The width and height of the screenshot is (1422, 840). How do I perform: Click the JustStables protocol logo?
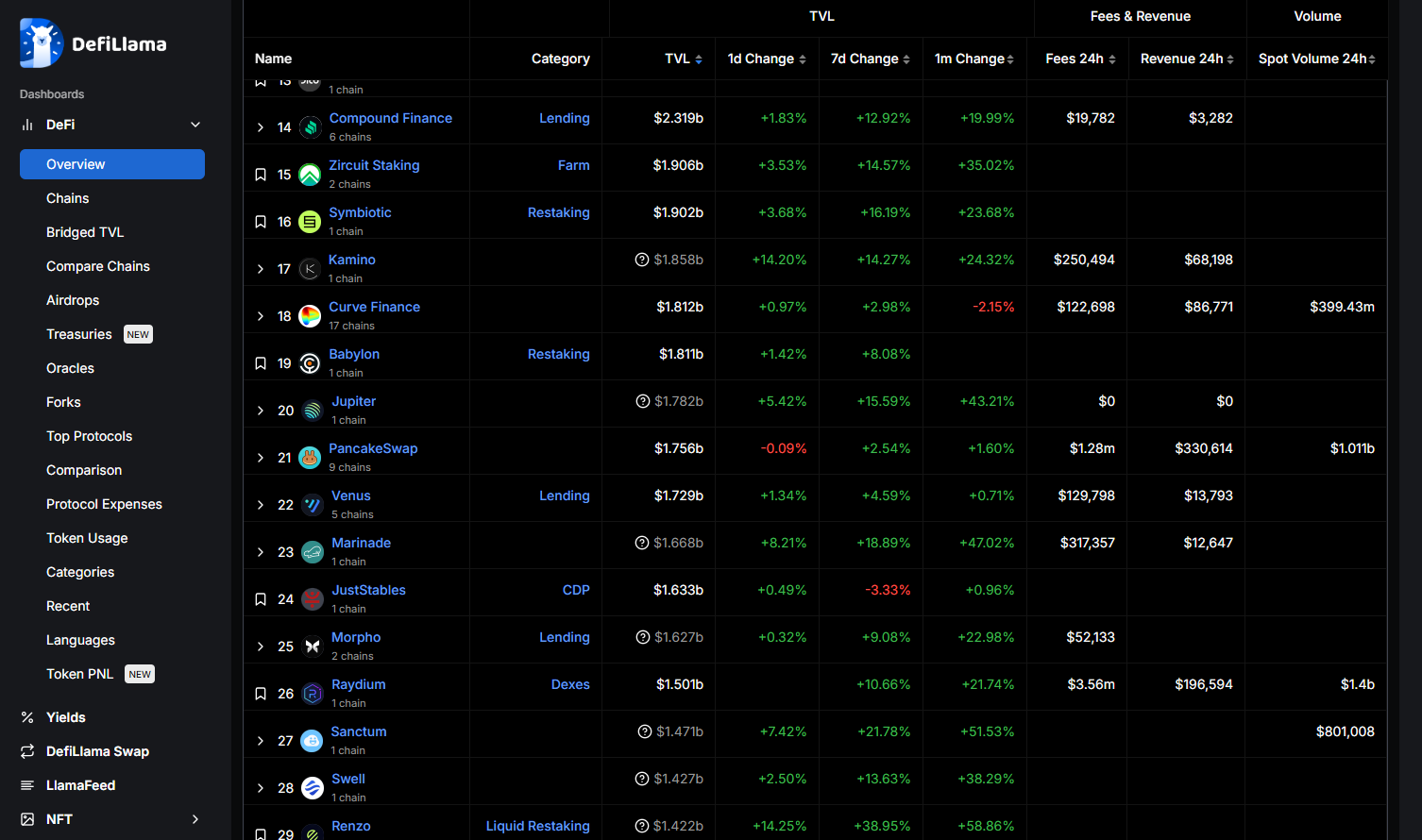[313, 599]
